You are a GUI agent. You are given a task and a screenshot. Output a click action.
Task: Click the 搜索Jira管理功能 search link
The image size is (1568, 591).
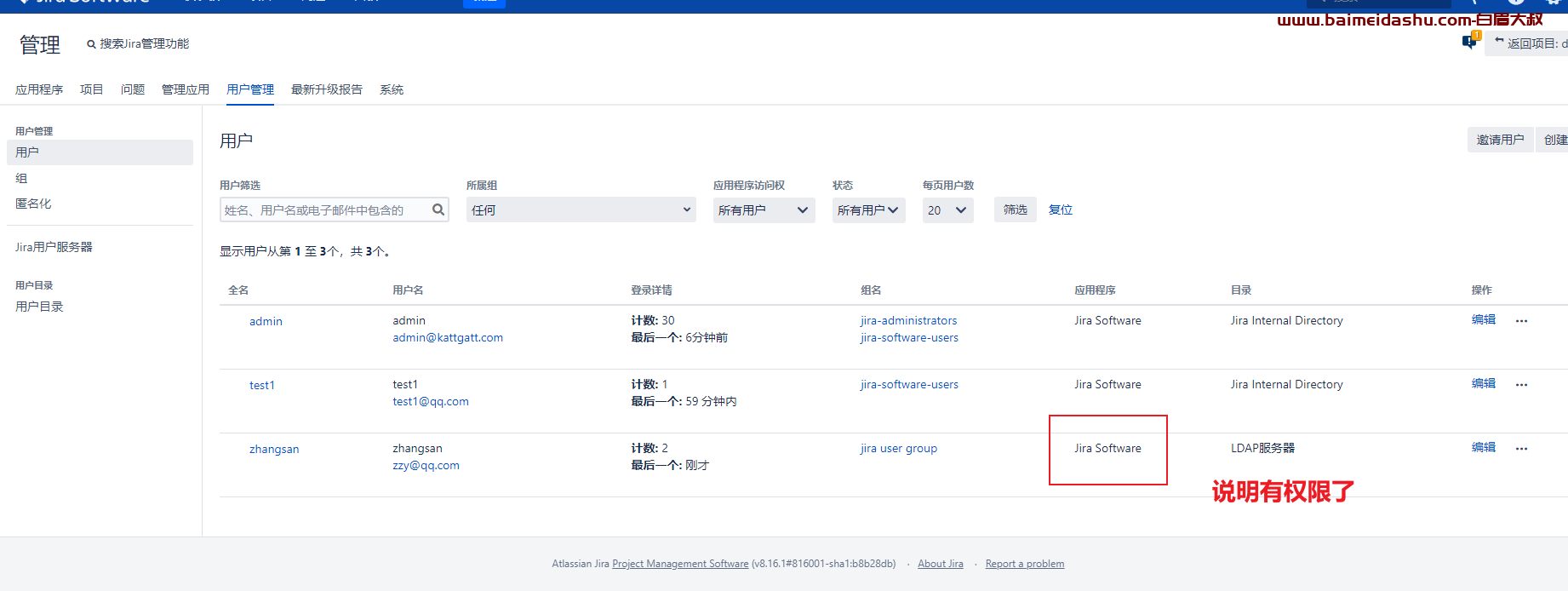[x=145, y=43]
